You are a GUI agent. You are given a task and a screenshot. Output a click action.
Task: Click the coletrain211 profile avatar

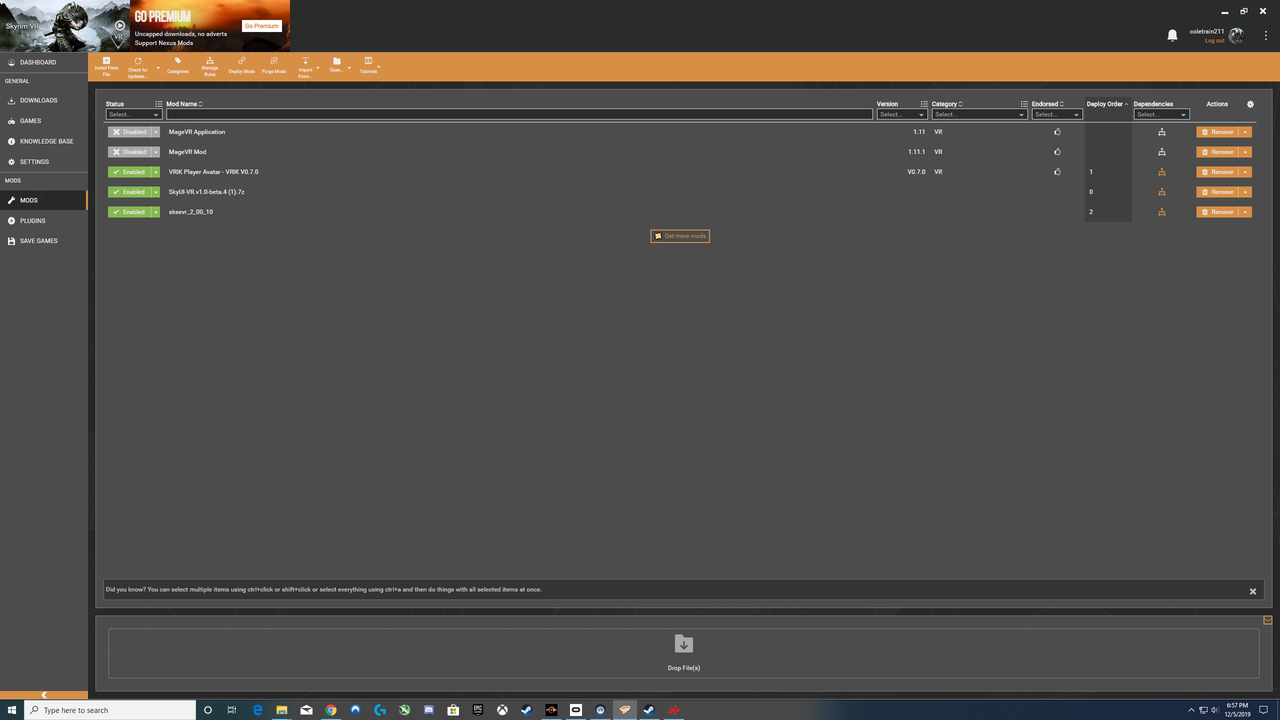1236,35
